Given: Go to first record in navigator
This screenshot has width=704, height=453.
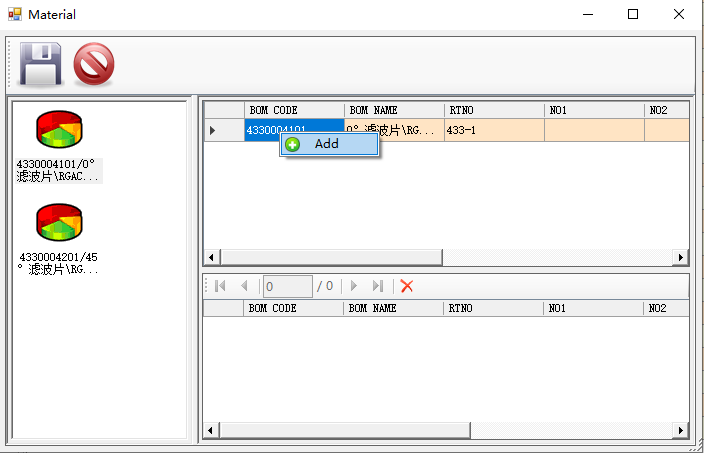Looking at the screenshot, I should click(220, 286).
